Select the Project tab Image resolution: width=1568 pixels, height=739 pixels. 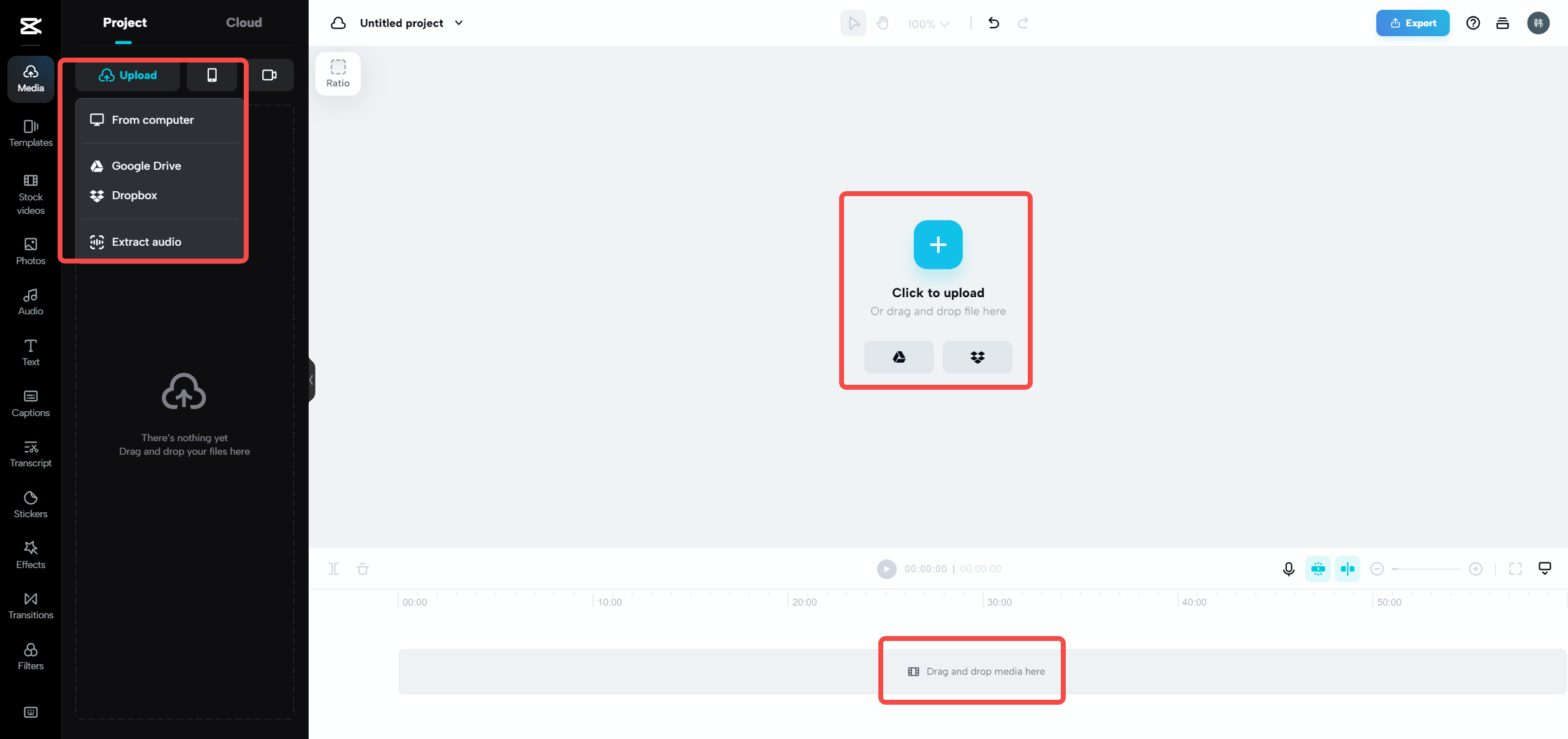(x=124, y=22)
